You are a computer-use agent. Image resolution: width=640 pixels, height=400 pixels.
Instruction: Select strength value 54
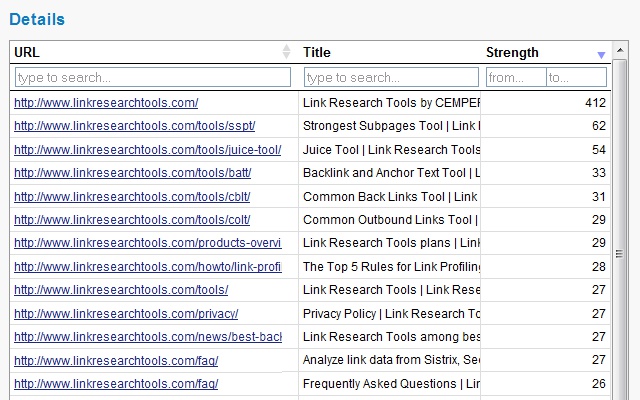[x=599, y=150]
